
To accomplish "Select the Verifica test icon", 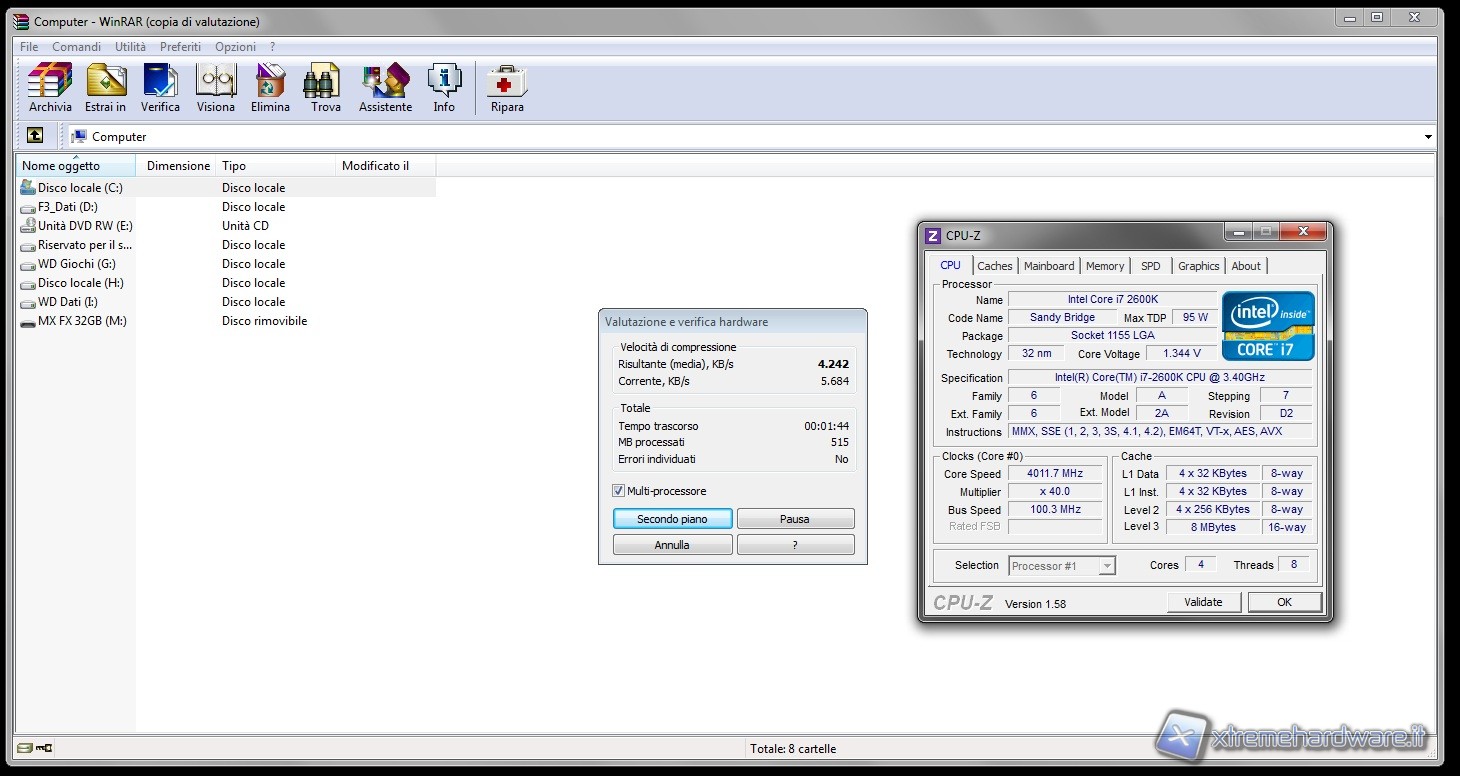I will click(x=160, y=81).
